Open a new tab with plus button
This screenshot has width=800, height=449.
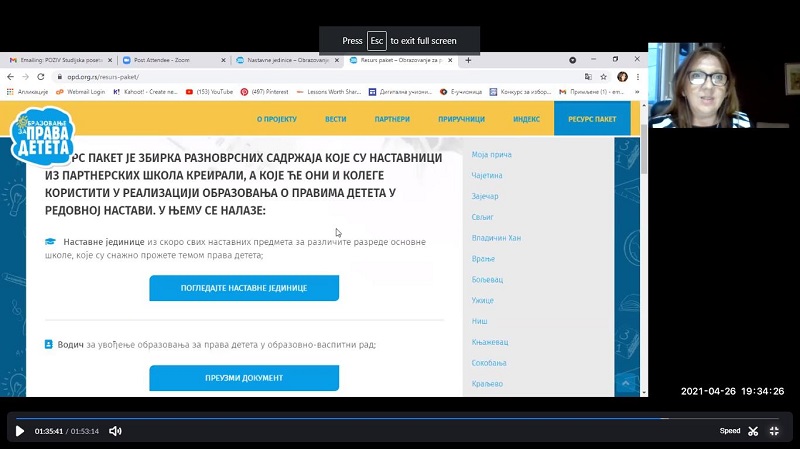pos(468,60)
